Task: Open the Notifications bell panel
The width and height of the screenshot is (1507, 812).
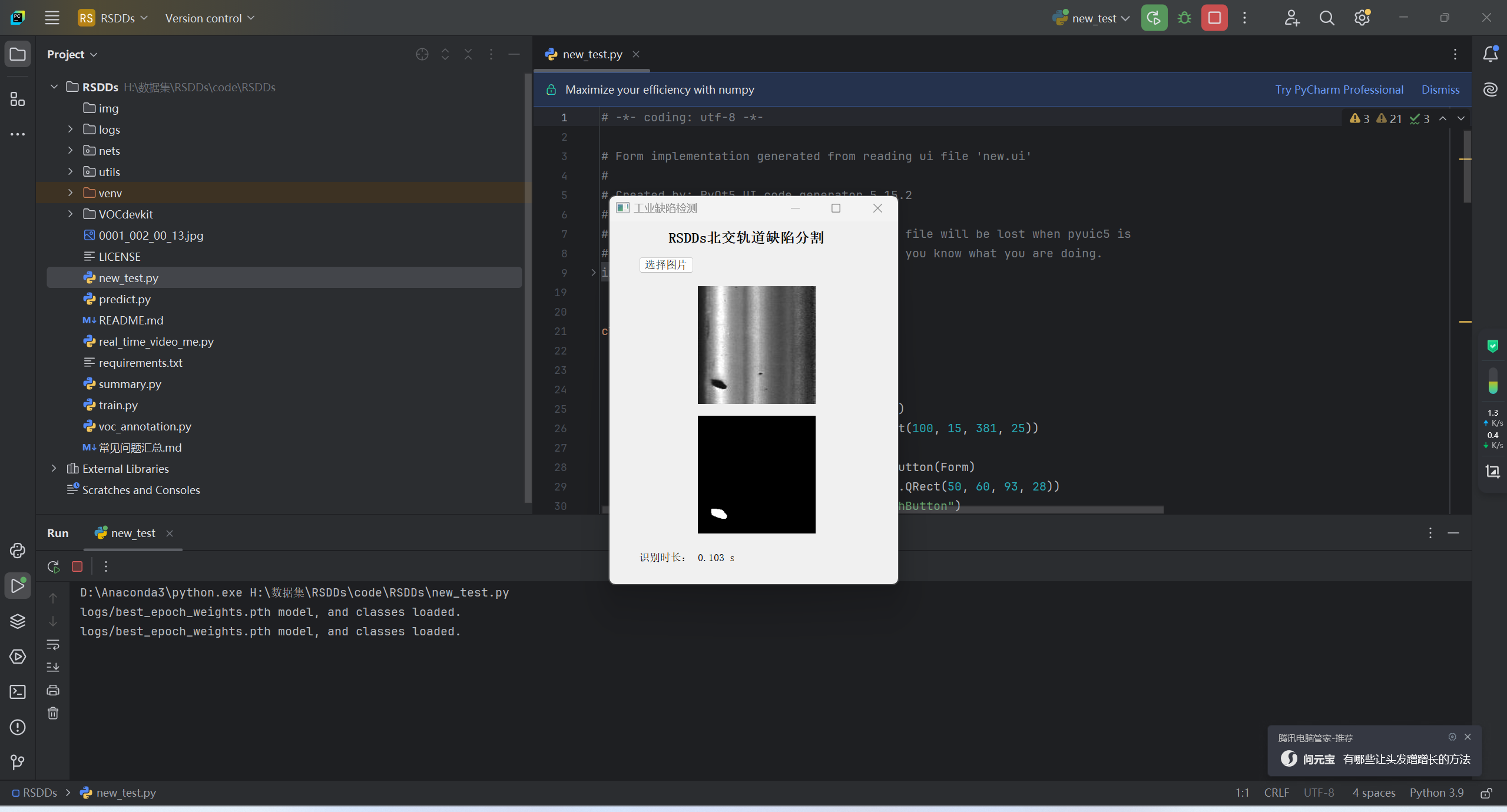Action: tap(1491, 54)
